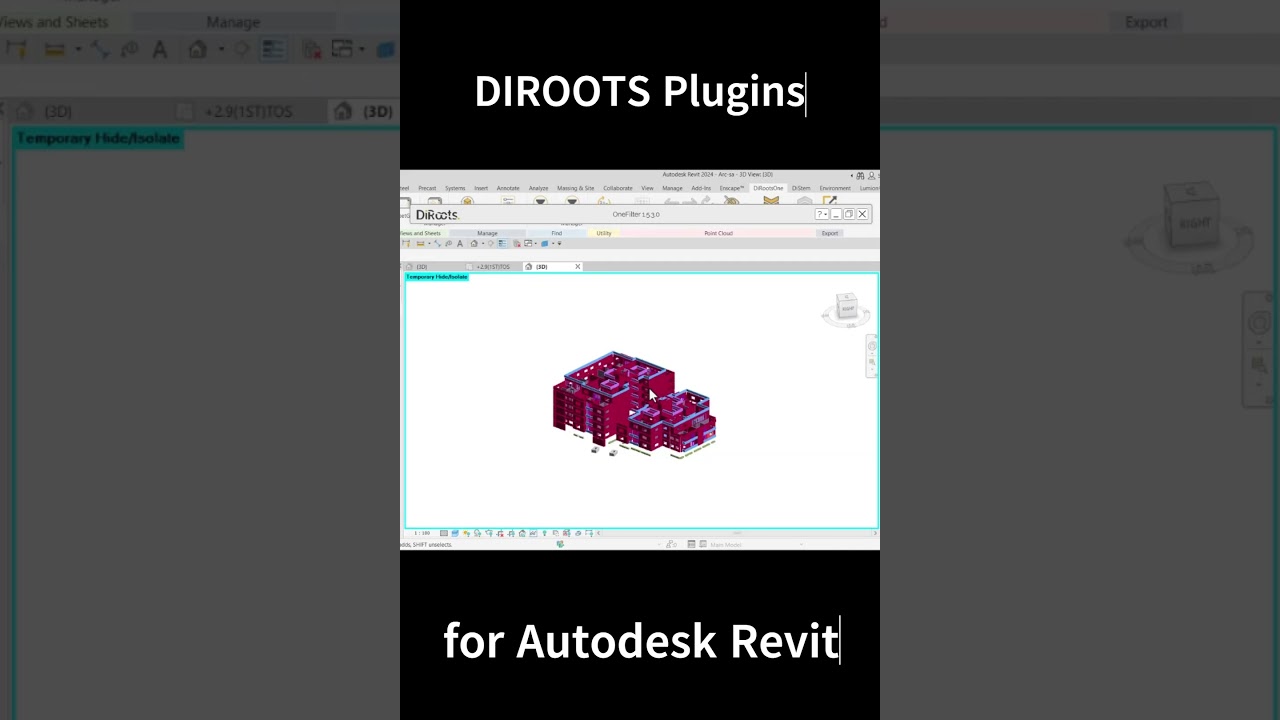
Task: Open the Manage ribbon tab
Action: (x=672, y=188)
